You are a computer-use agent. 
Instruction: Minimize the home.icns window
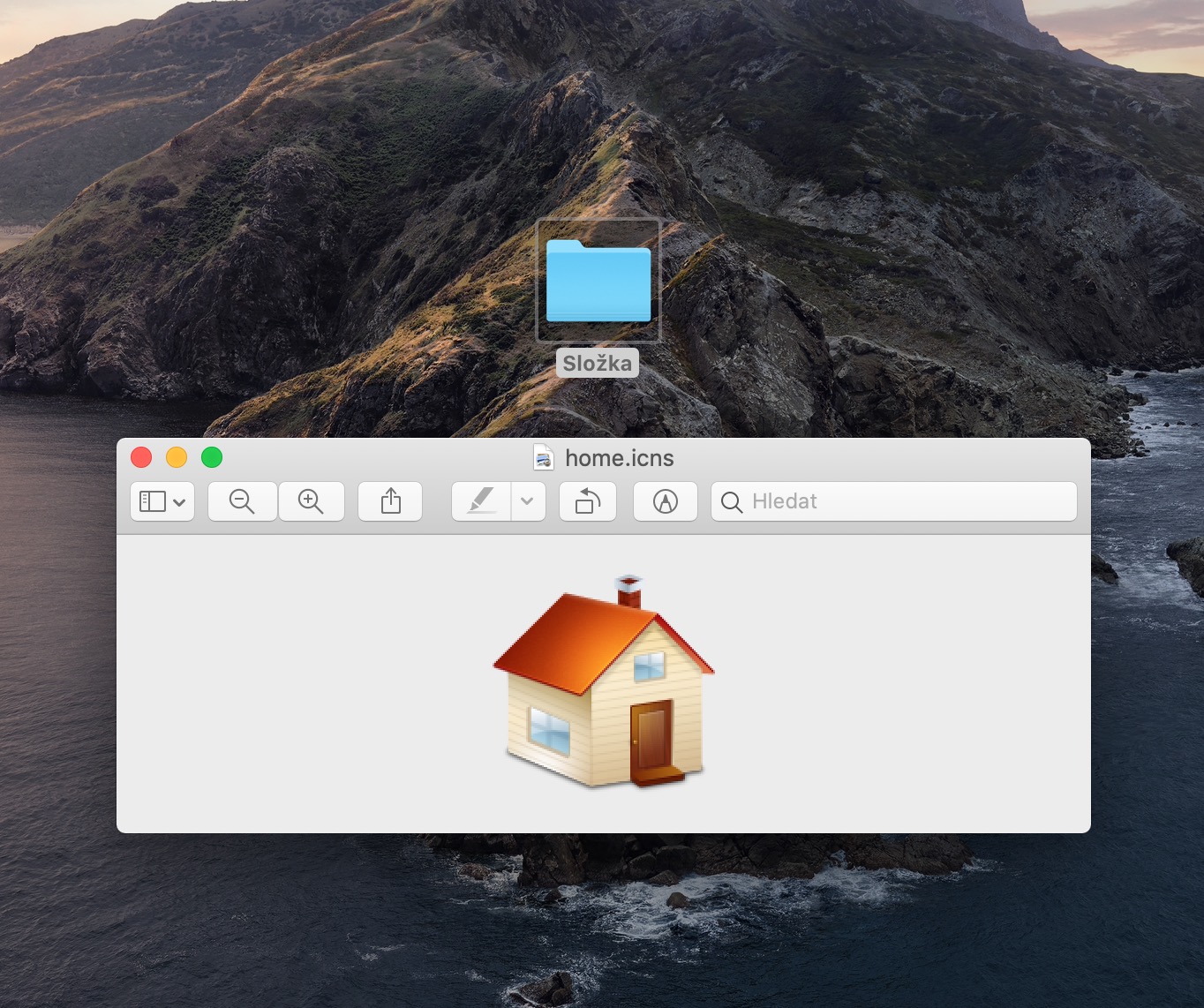177,457
